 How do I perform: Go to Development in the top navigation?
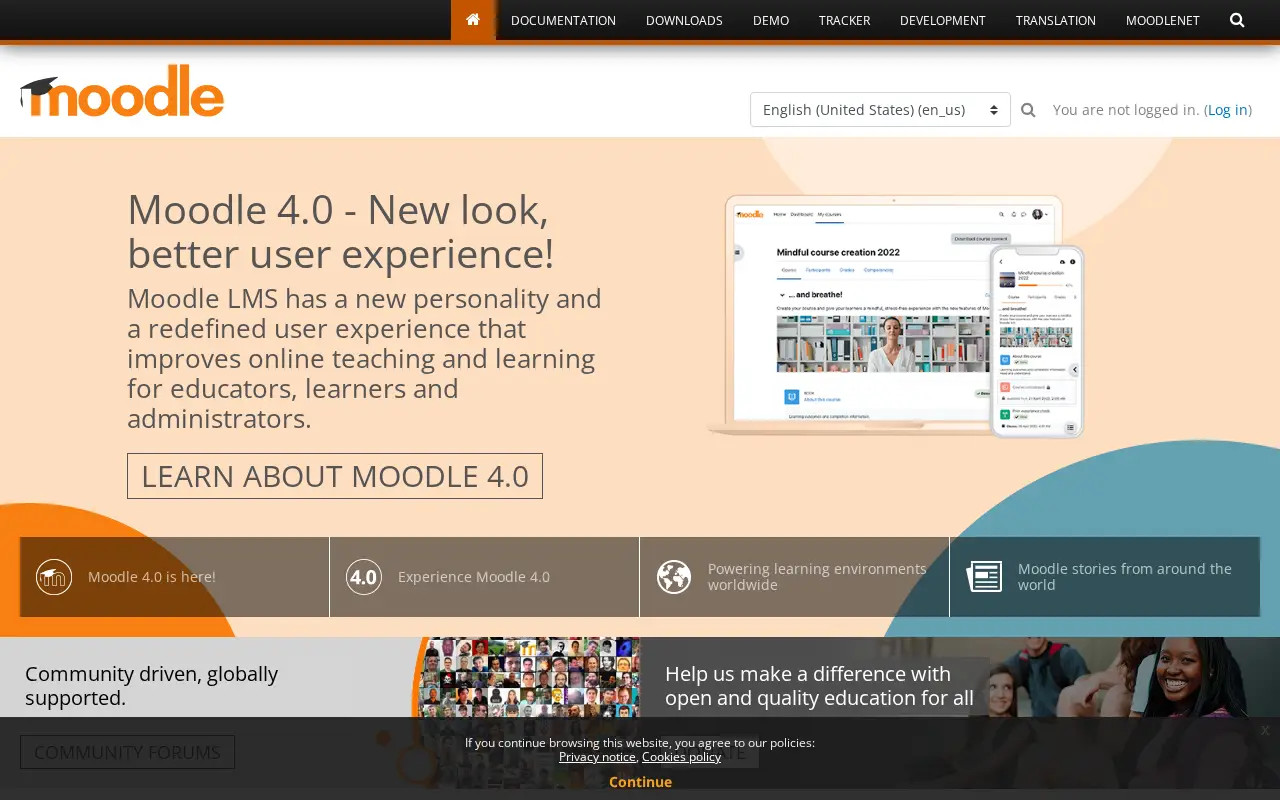943,20
